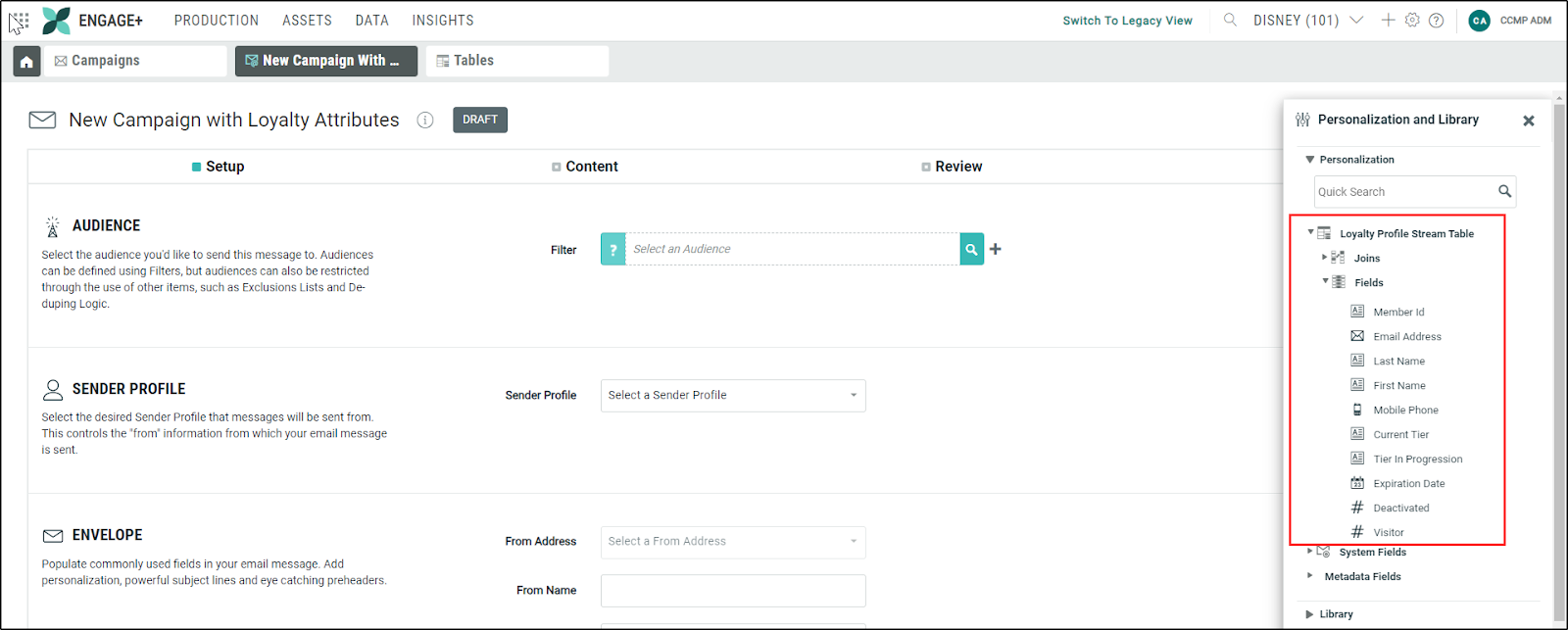The width and height of the screenshot is (1568, 630).
Task: Click the help question mark icon
Action: click(x=1436, y=21)
